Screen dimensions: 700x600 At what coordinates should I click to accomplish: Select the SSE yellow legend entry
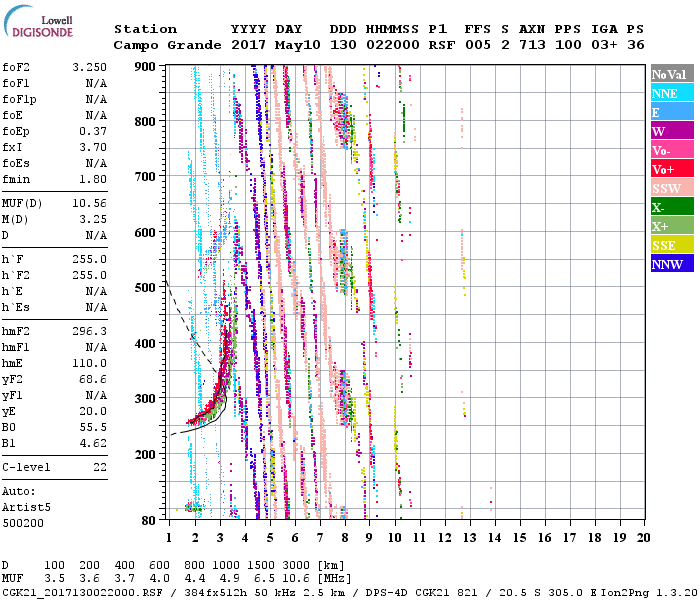(x=672, y=245)
